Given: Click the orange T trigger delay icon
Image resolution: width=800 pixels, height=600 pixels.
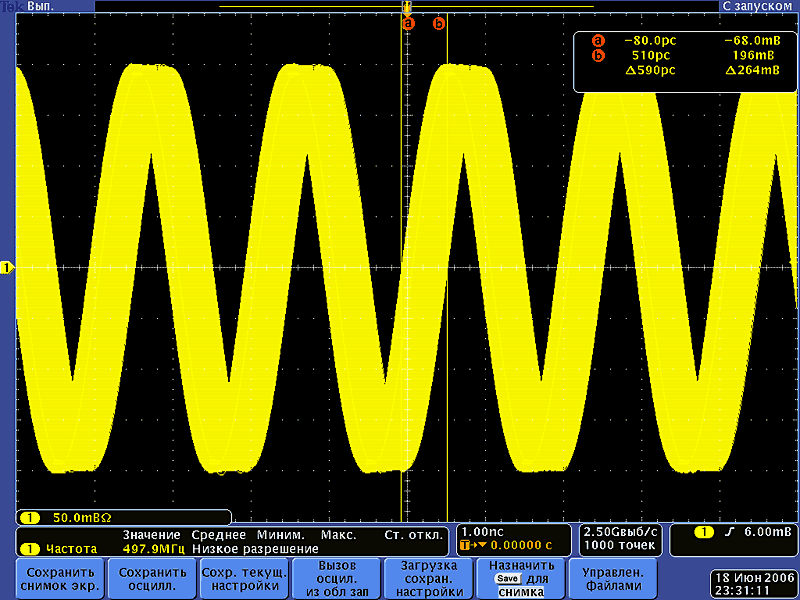Looking at the screenshot, I should coord(466,547).
